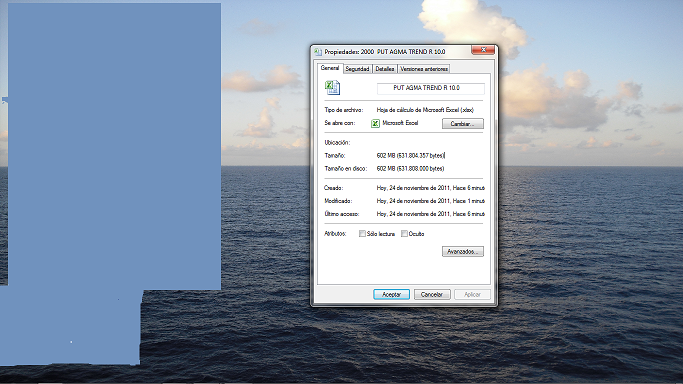
Task: Click the Microsoft Excel icon beside 'Se abre con'
Action: 375,124
